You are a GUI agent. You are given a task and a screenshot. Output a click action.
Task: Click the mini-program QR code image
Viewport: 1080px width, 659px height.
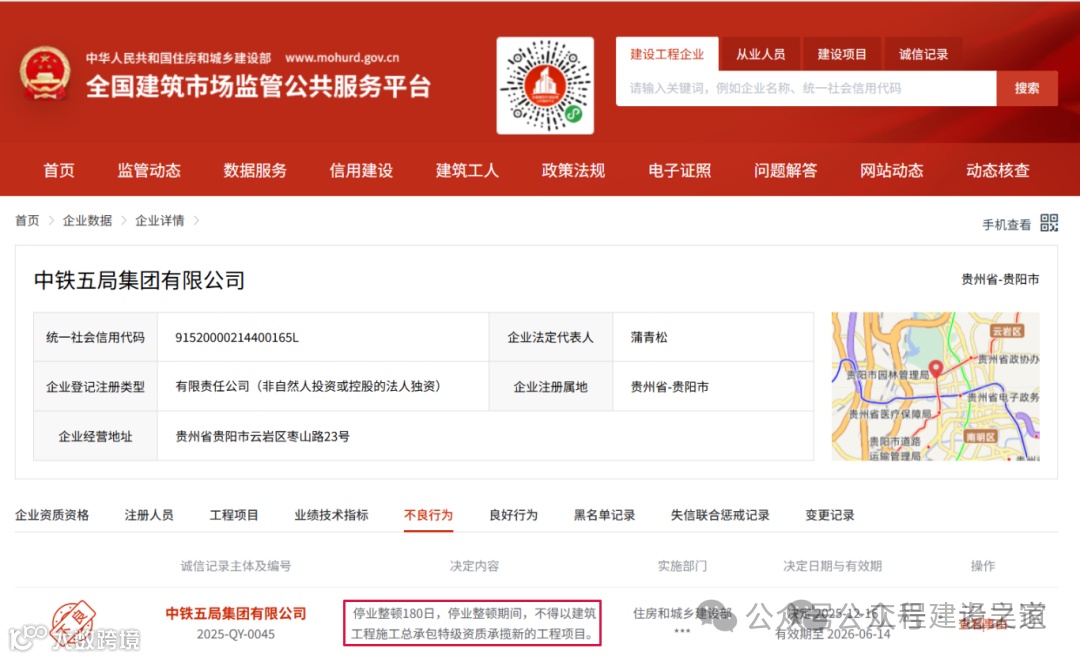545,85
